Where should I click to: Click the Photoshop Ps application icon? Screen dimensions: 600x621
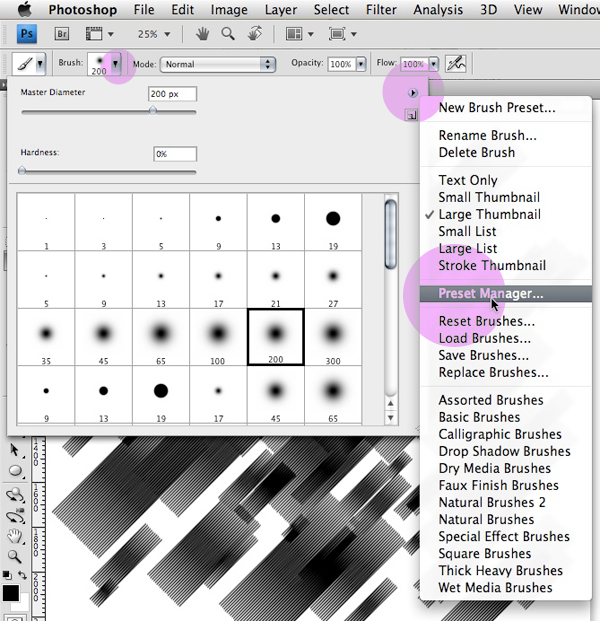(27, 34)
